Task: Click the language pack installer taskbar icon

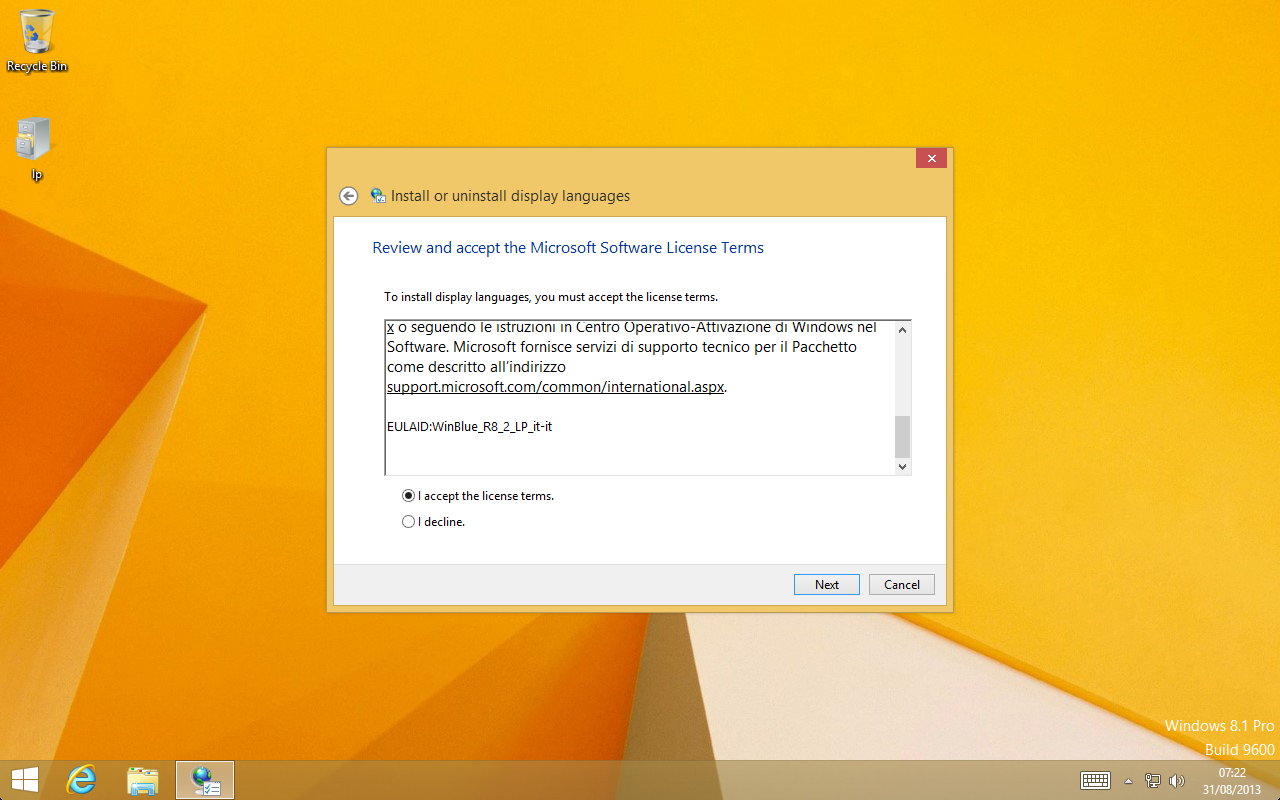Action: pyautogui.click(x=205, y=780)
